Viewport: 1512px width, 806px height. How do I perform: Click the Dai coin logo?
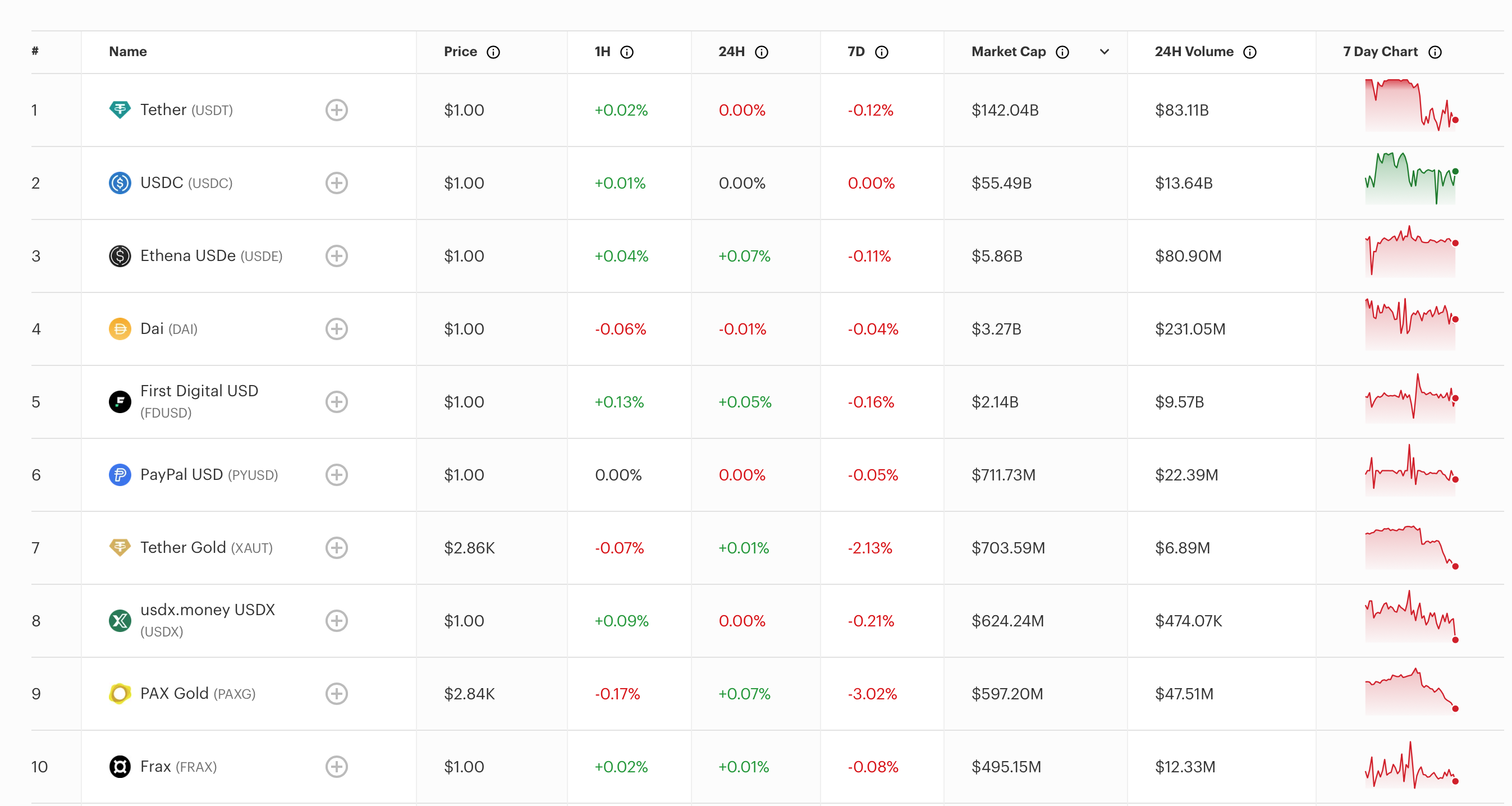pos(120,329)
